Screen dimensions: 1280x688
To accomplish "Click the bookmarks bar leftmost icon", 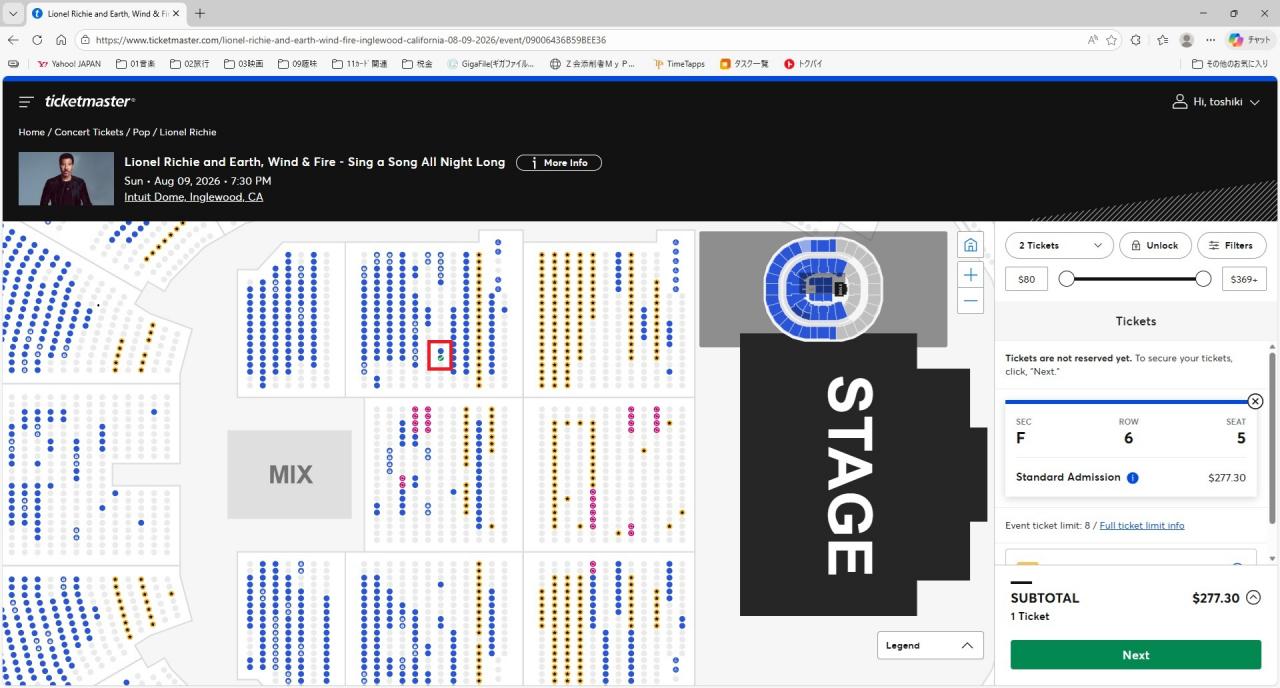I will coord(13,64).
